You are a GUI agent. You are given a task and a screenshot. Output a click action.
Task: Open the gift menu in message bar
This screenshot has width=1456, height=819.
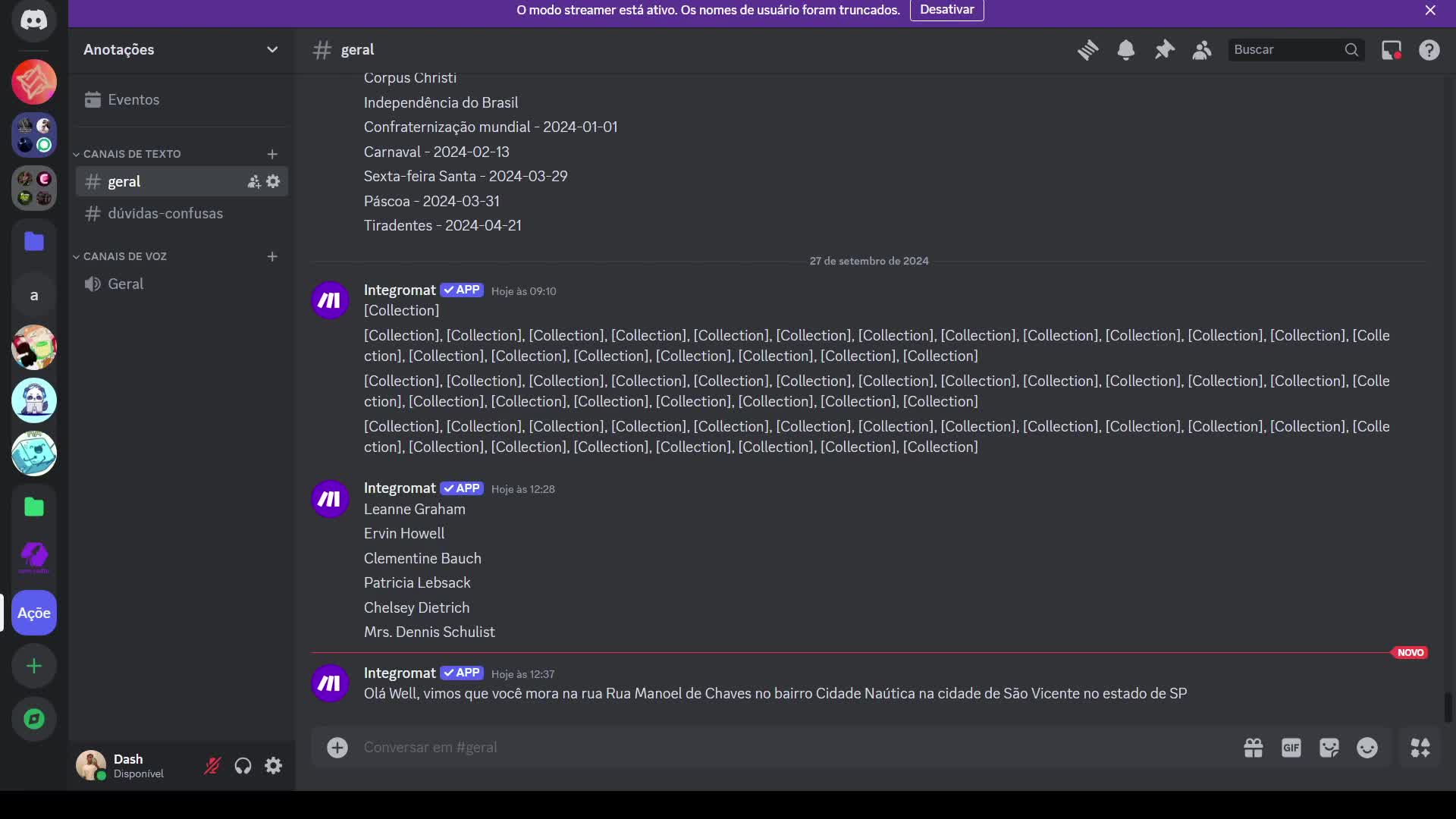1254,748
